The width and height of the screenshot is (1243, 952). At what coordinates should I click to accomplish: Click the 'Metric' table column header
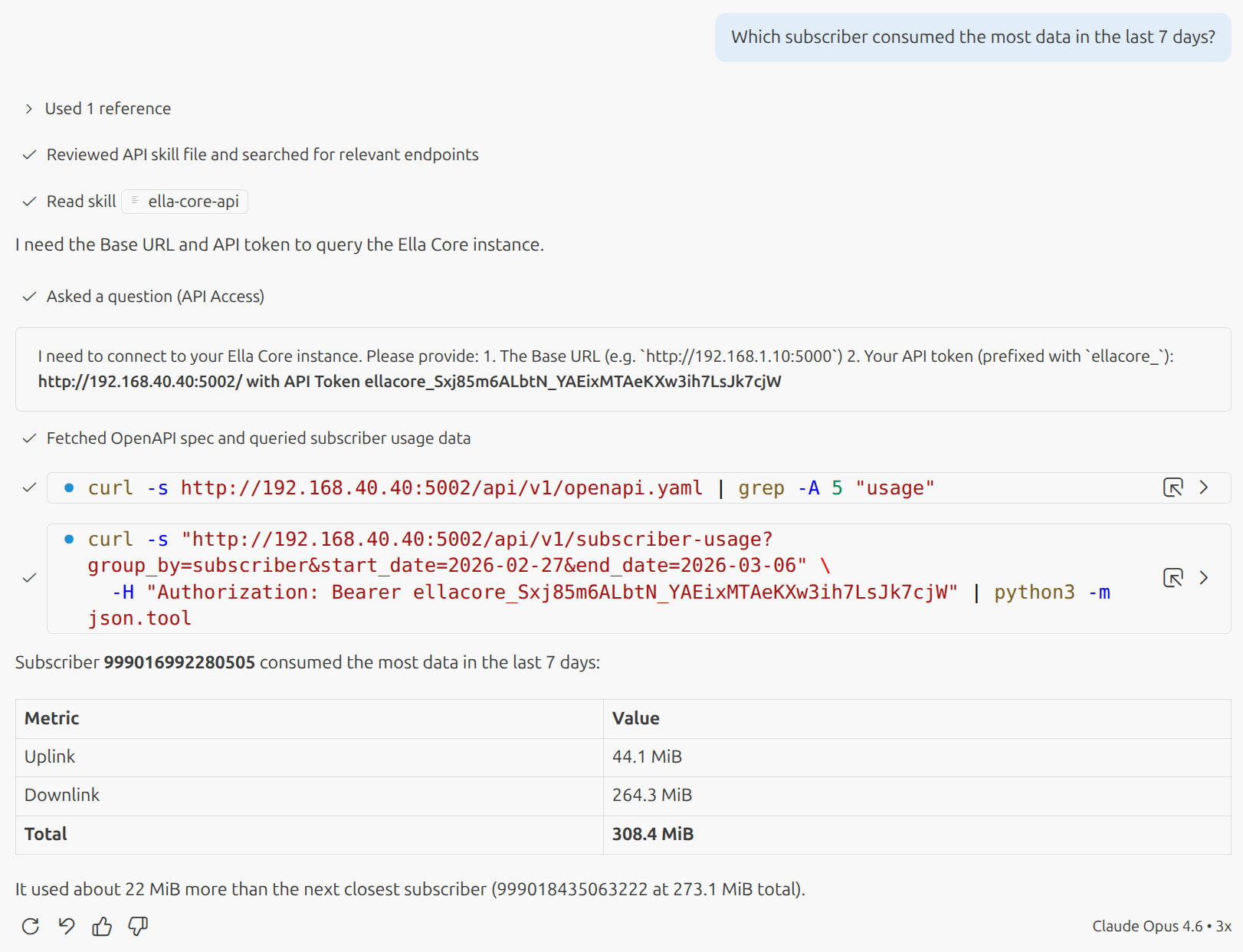[52, 718]
